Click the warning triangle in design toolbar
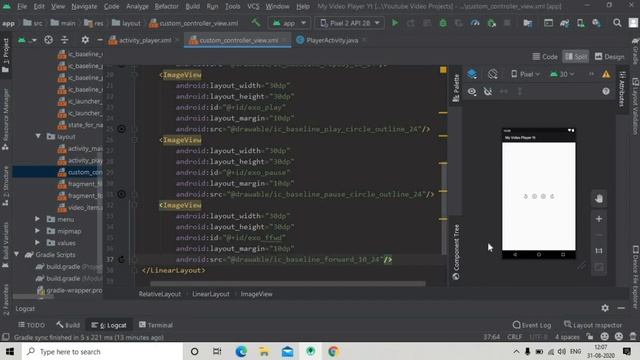Viewport: 640px width, 360px height. (606, 74)
